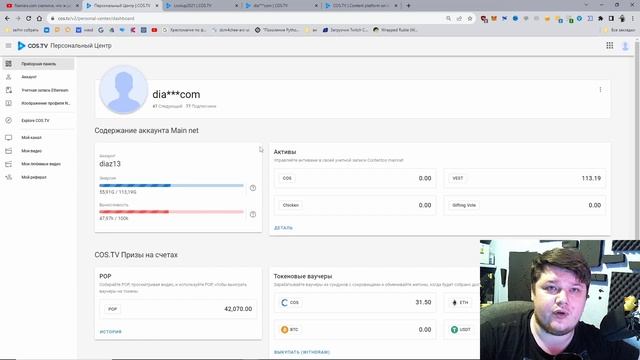Open the Chrome three-dot menu
Screen dimensions: 640x360
coord(633,18)
